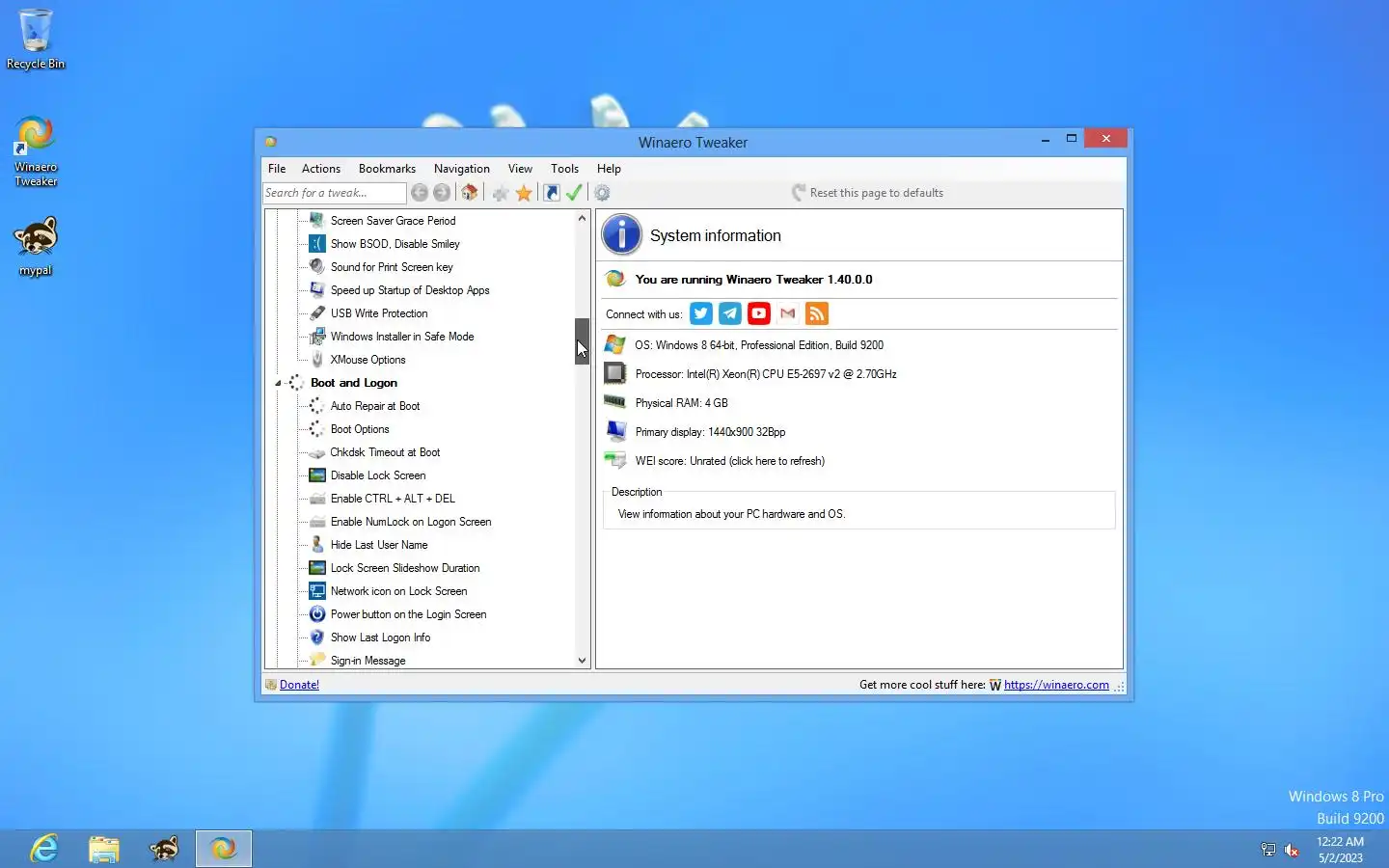The height and width of the screenshot is (868, 1389).
Task: Click the tree scrollbar up arrow
Action: 582,219
